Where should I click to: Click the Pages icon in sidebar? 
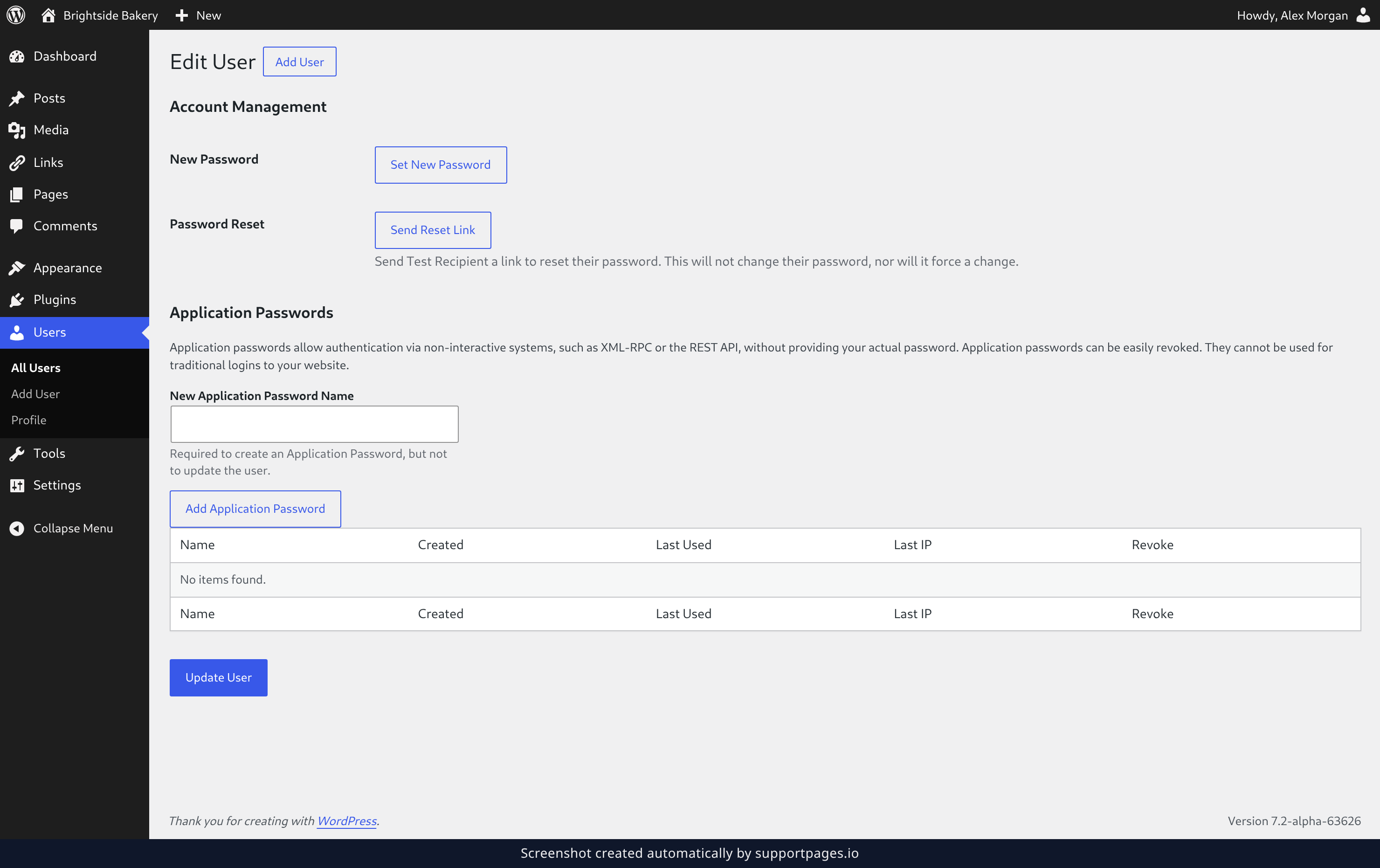(17, 194)
